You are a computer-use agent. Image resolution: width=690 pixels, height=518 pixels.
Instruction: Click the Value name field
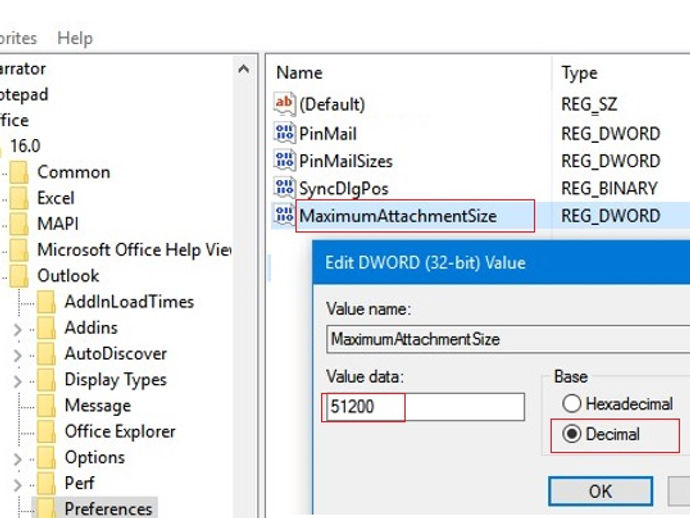(x=508, y=339)
